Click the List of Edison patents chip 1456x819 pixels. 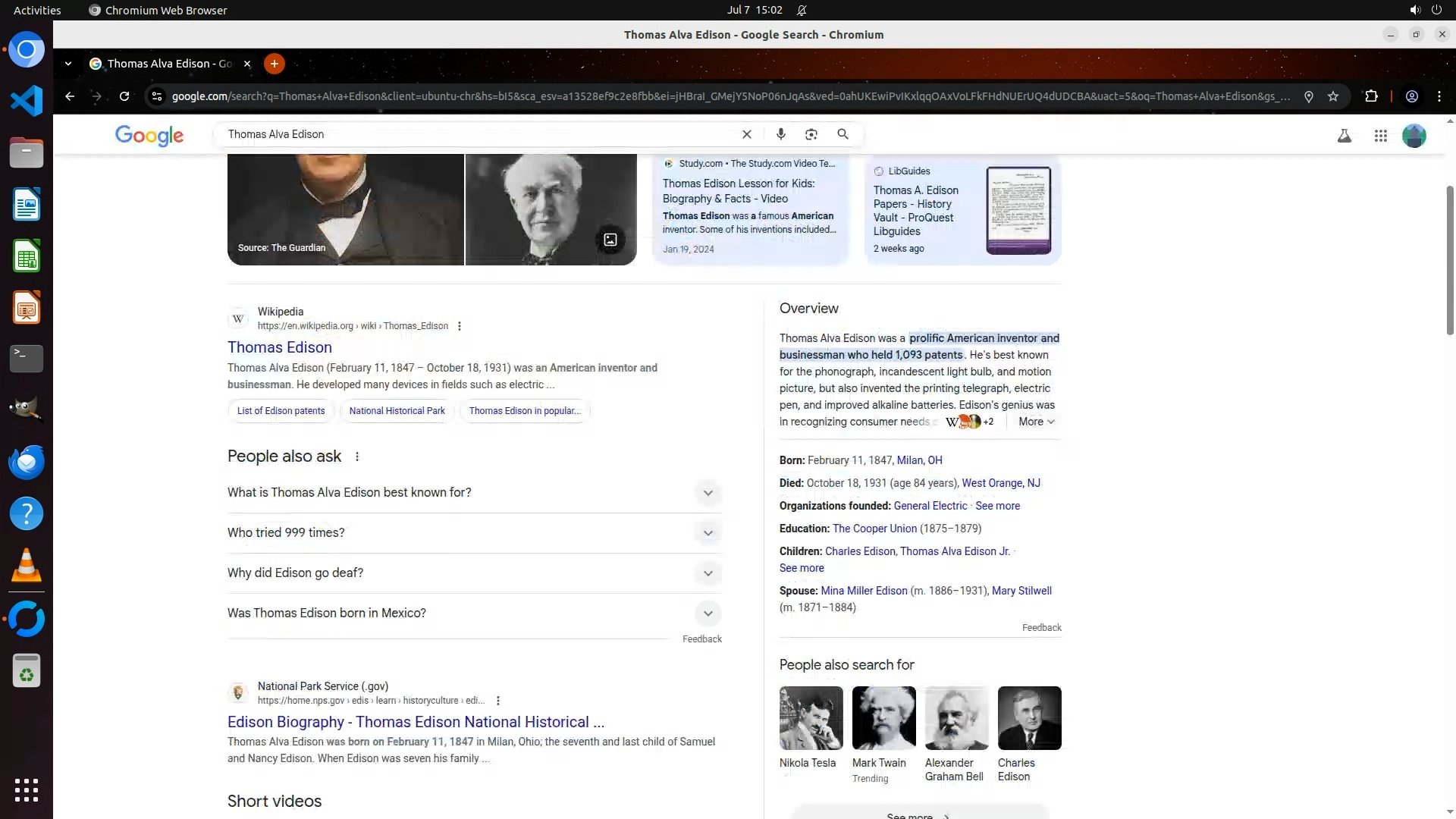click(x=281, y=411)
